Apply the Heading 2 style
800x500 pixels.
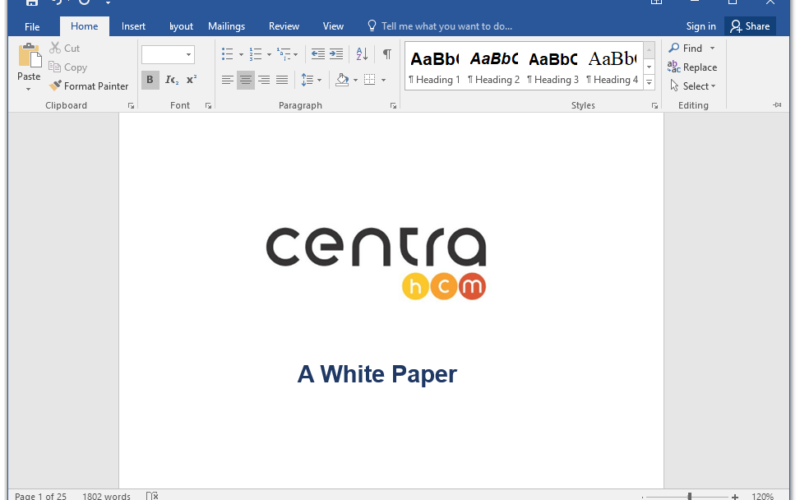coord(493,66)
